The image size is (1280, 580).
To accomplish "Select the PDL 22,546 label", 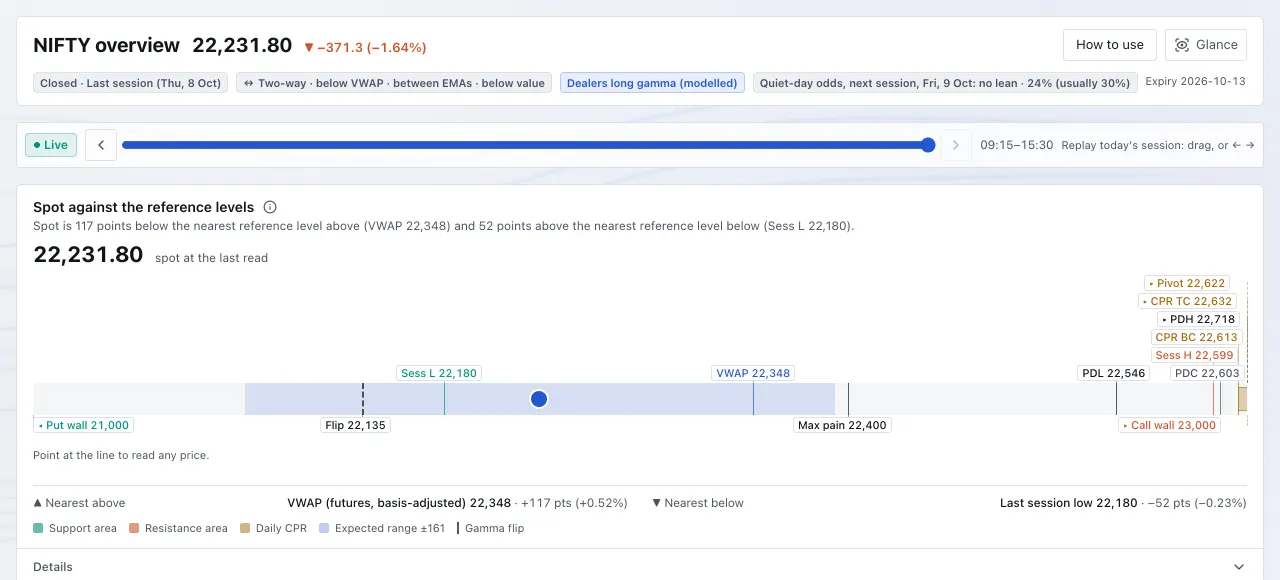I will pos(1113,373).
